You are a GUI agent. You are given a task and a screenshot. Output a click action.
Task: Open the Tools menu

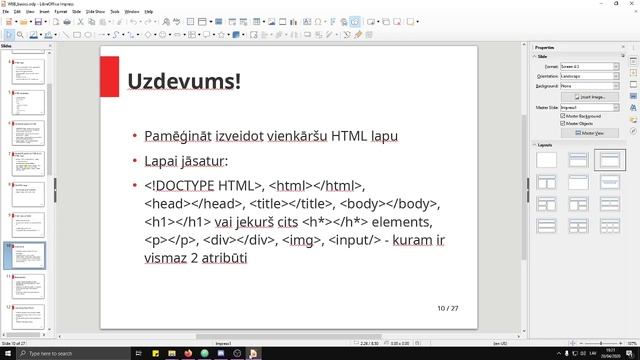(x=115, y=12)
